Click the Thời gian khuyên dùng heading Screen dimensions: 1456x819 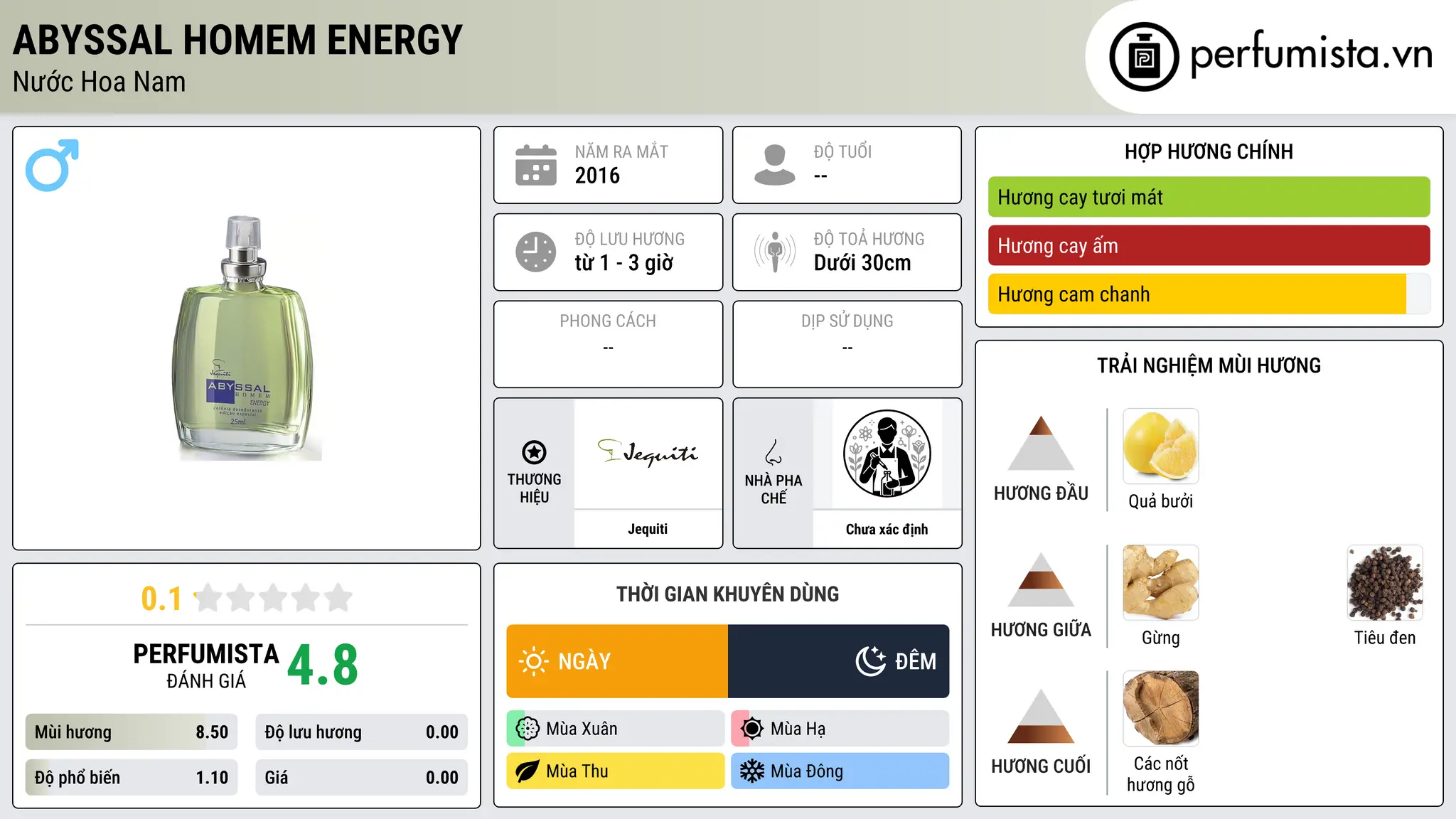click(728, 594)
